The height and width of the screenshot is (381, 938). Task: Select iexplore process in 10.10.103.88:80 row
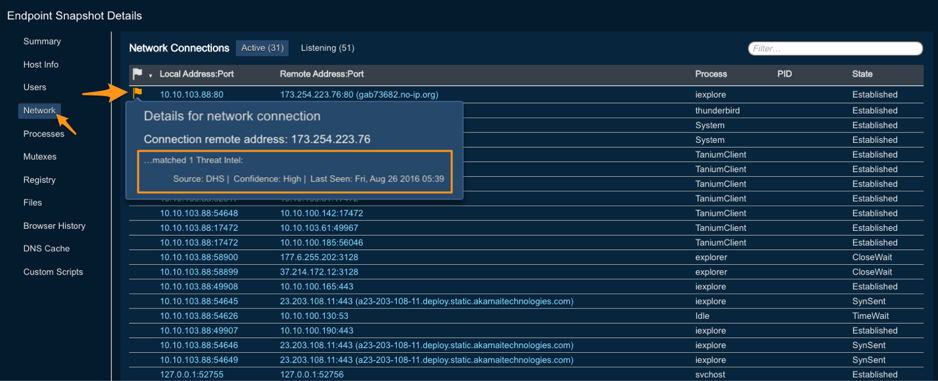click(711, 95)
